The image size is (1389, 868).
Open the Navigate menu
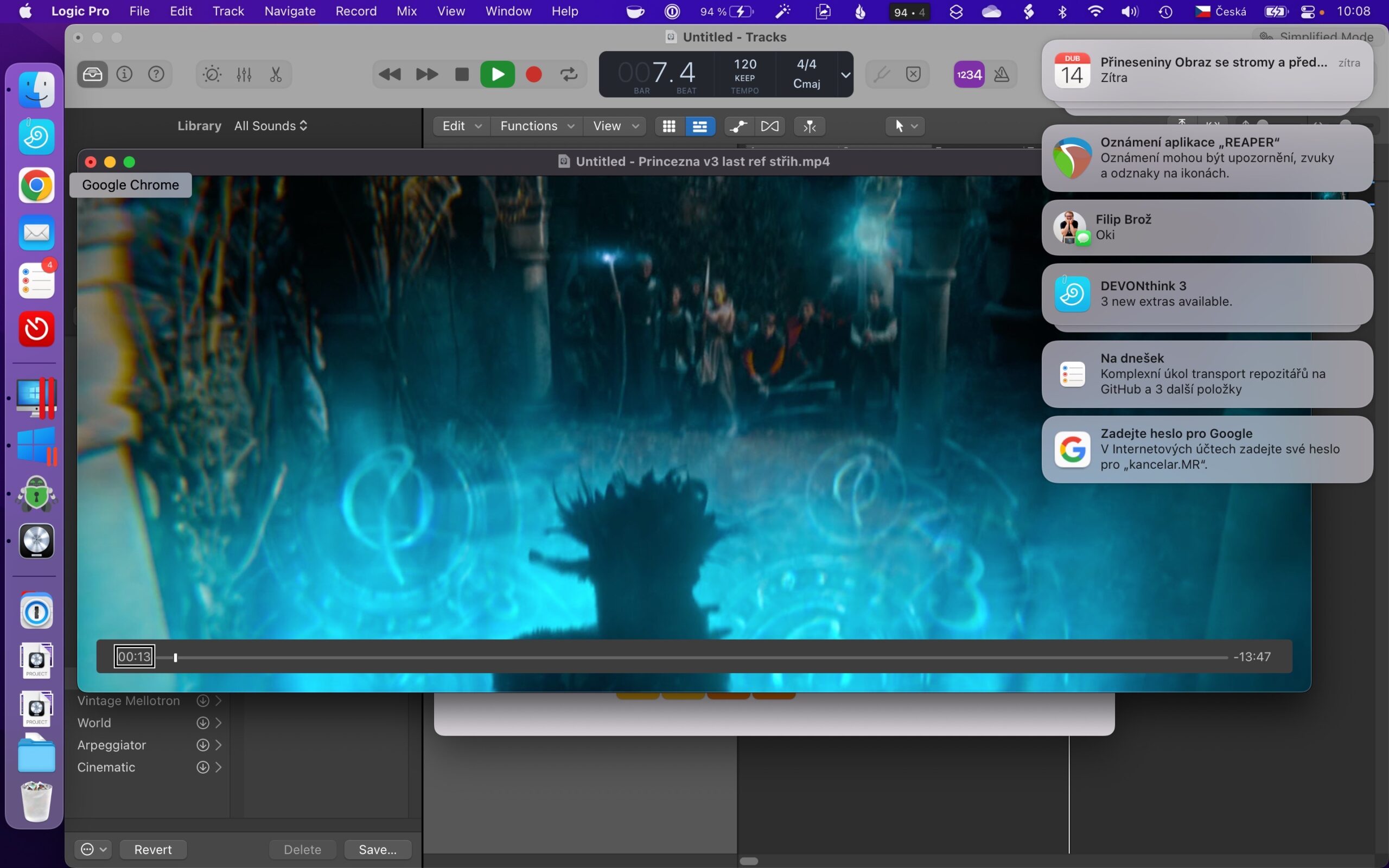coord(289,11)
